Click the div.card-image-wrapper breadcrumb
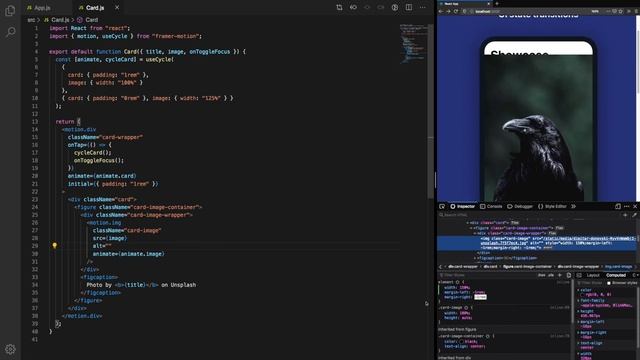 coord(578,267)
